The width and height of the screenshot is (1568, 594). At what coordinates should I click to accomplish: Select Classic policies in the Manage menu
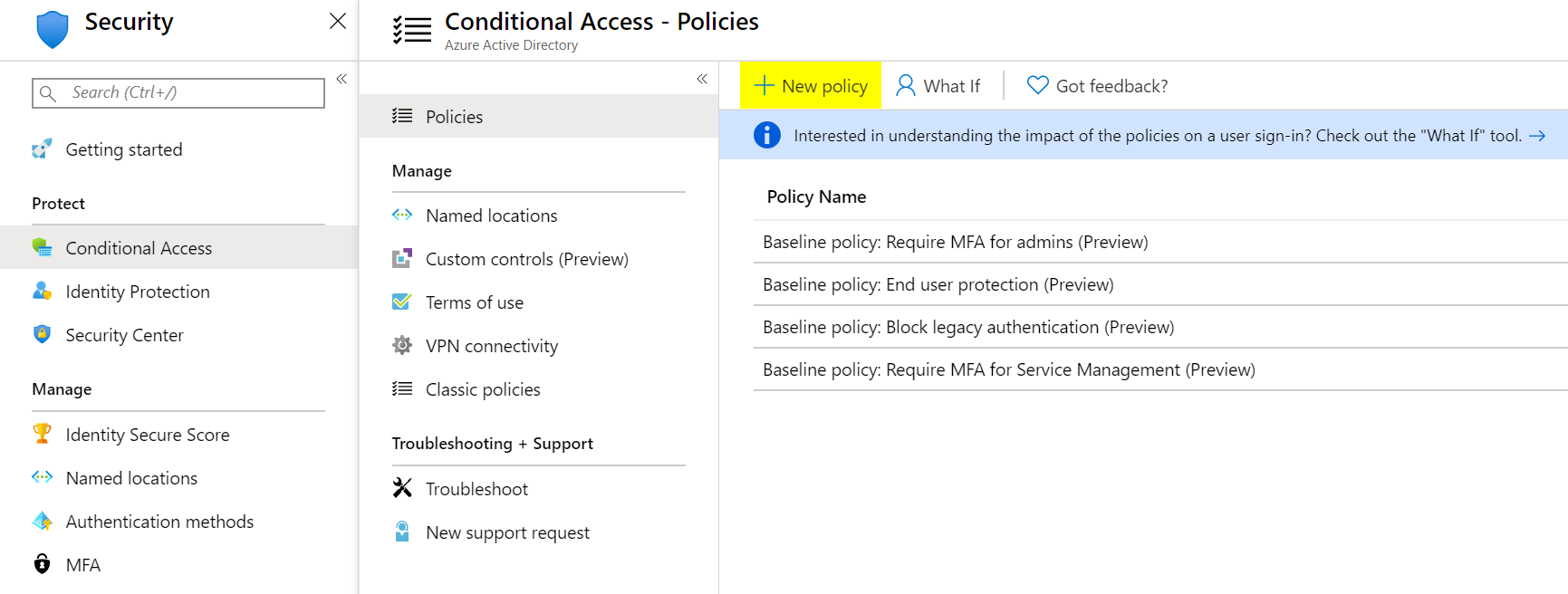(x=483, y=389)
